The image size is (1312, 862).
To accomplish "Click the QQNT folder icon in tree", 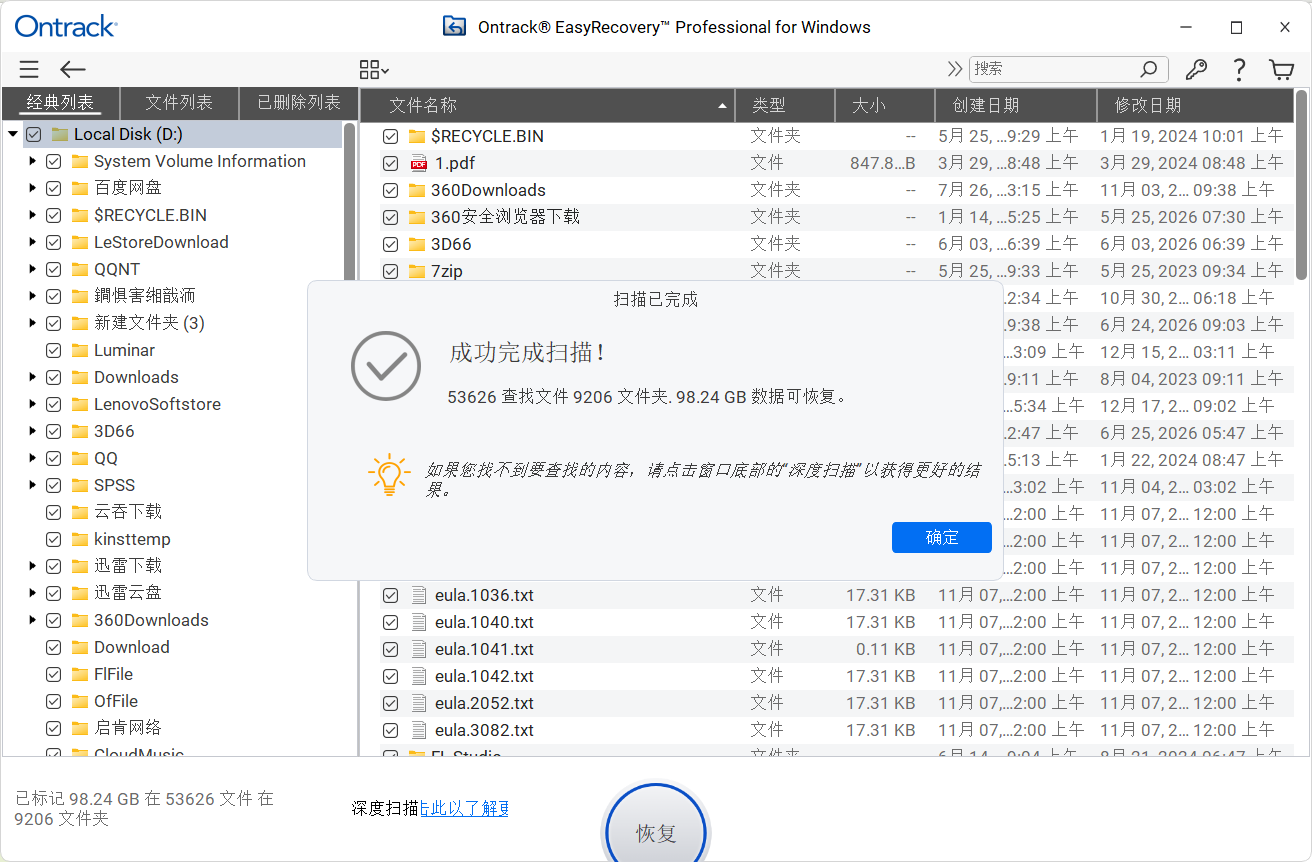I will (x=81, y=269).
